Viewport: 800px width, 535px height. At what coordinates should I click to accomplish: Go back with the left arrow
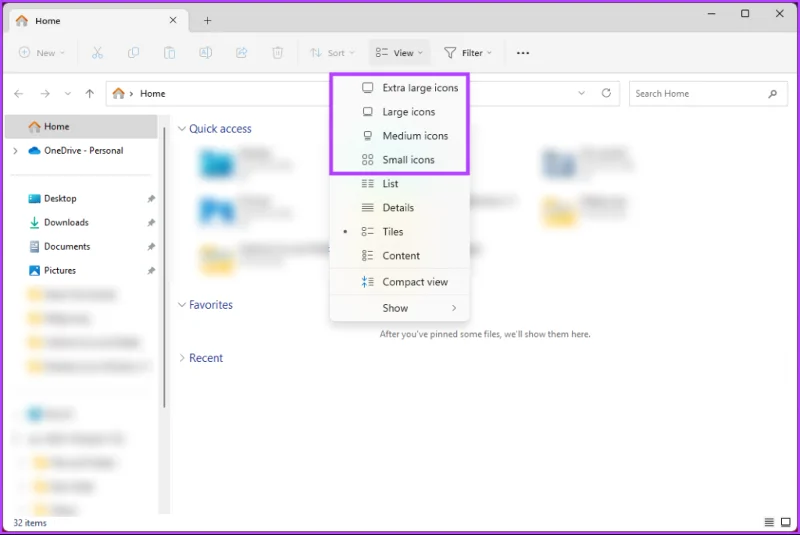(x=19, y=93)
